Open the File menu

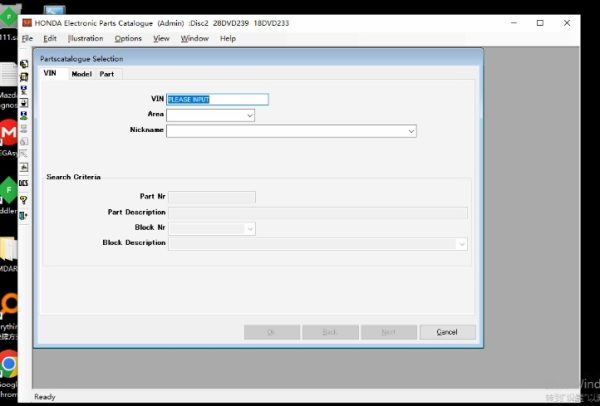(x=27, y=38)
